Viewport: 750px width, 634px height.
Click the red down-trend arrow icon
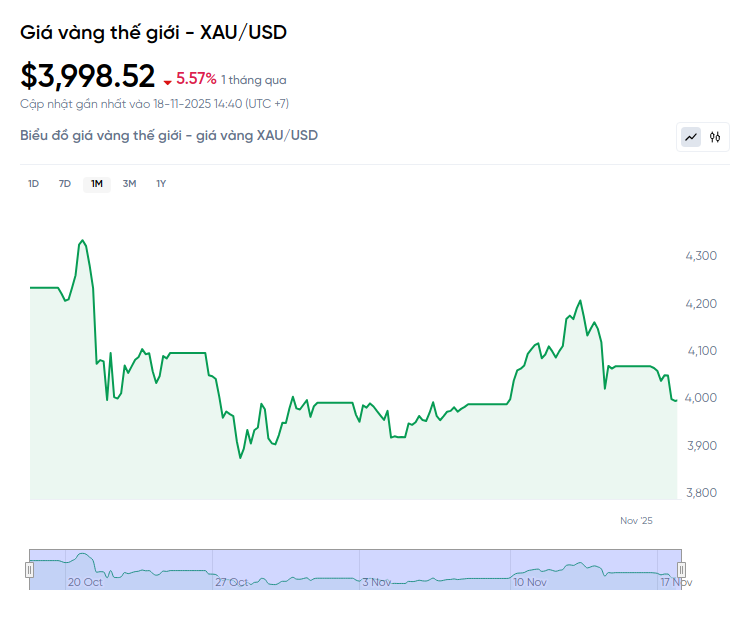coord(167,81)
